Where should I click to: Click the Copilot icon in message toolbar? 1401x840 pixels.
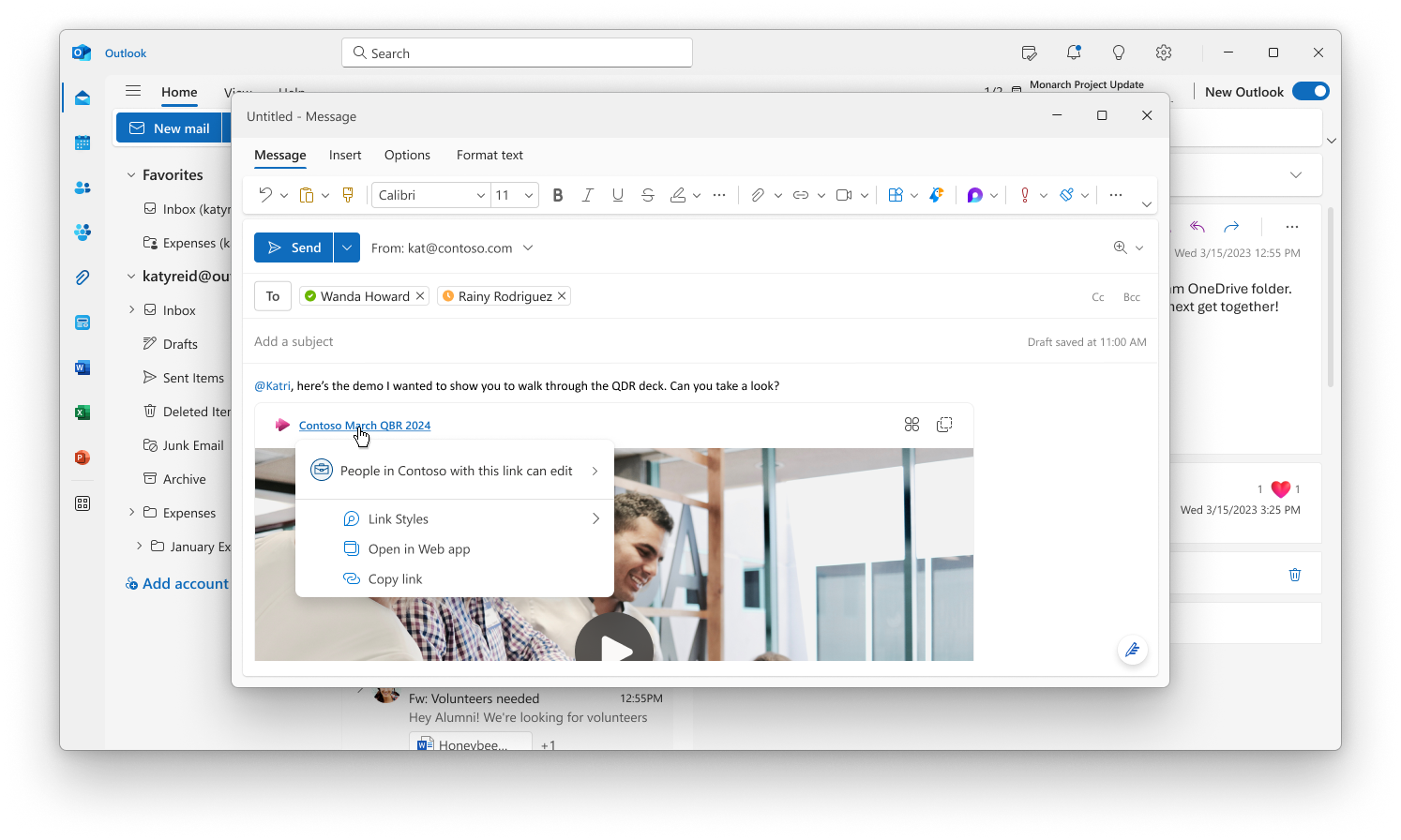coord(936,195)
